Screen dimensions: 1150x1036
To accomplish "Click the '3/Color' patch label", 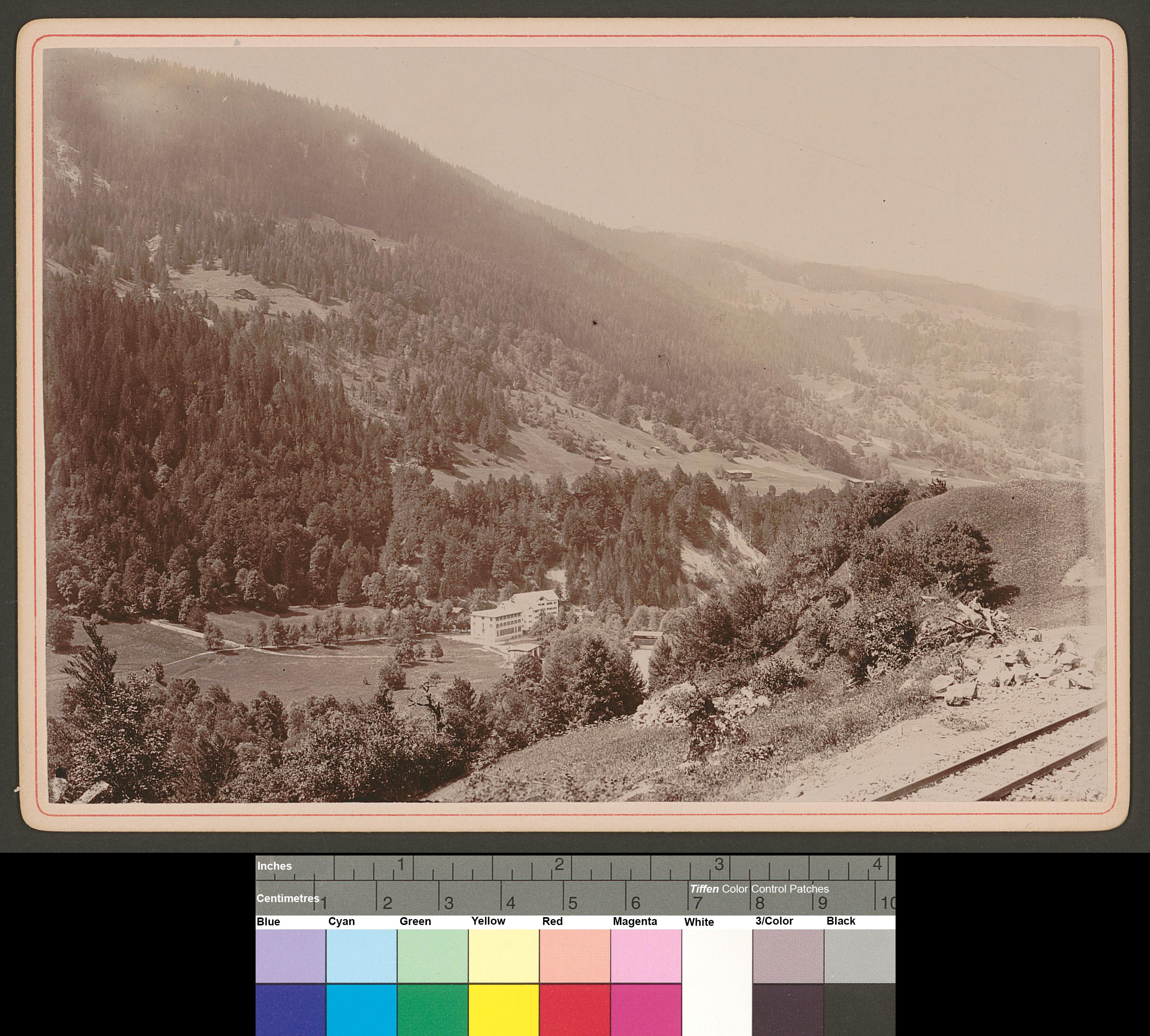I will click(774, 921).
